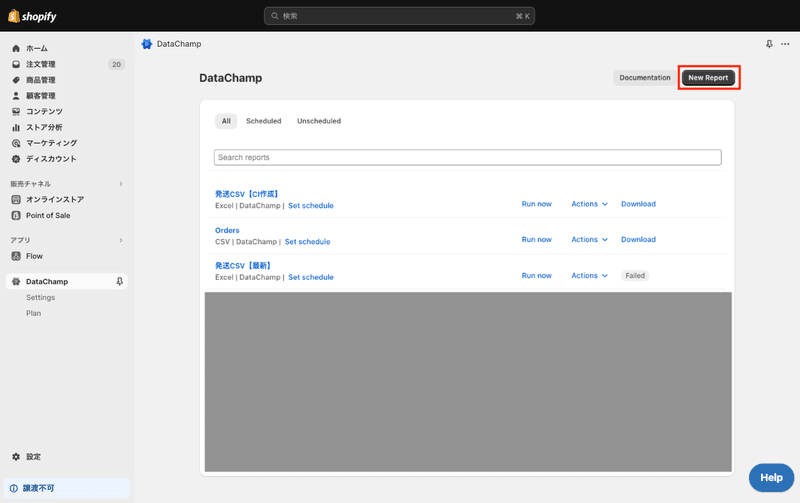This screenshot has height=503, width=800.
Task: Open the 発送CSV【CI作成】 report title
Action: [246, 194]
